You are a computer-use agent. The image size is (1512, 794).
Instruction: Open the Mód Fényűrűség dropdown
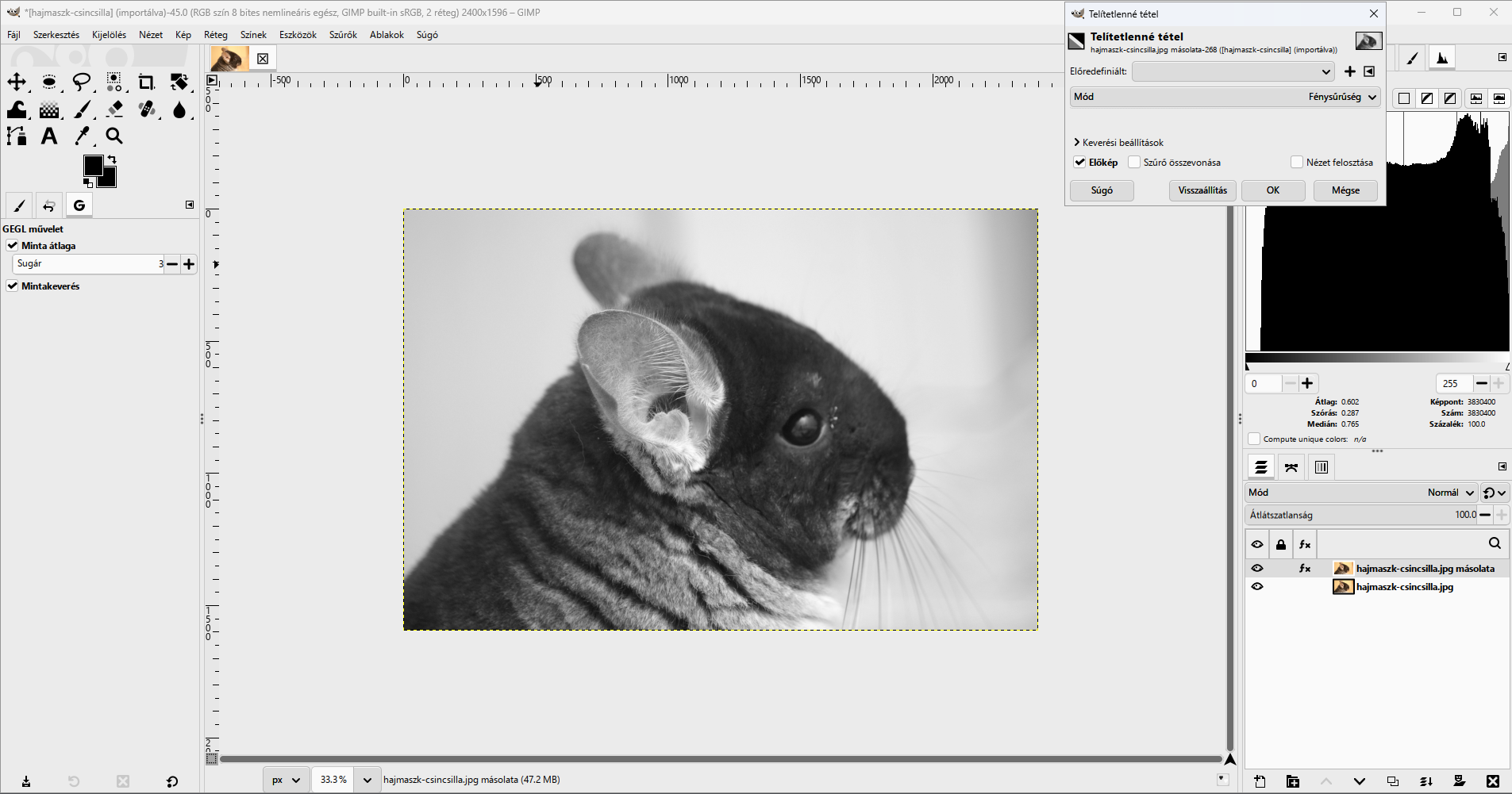click(x=1225, y=97)
